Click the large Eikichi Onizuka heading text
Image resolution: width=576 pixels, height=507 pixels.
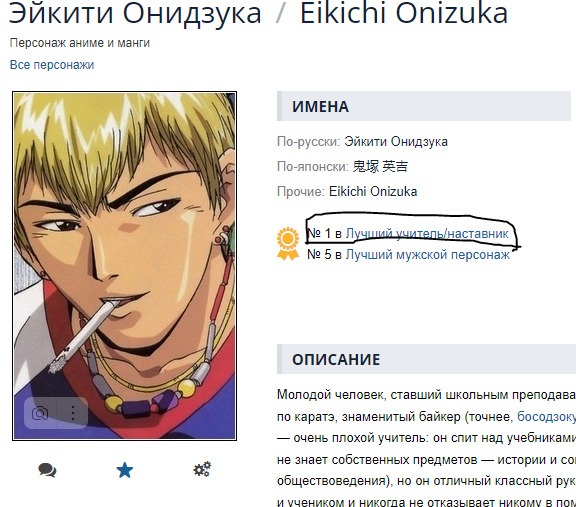[404, 13]
